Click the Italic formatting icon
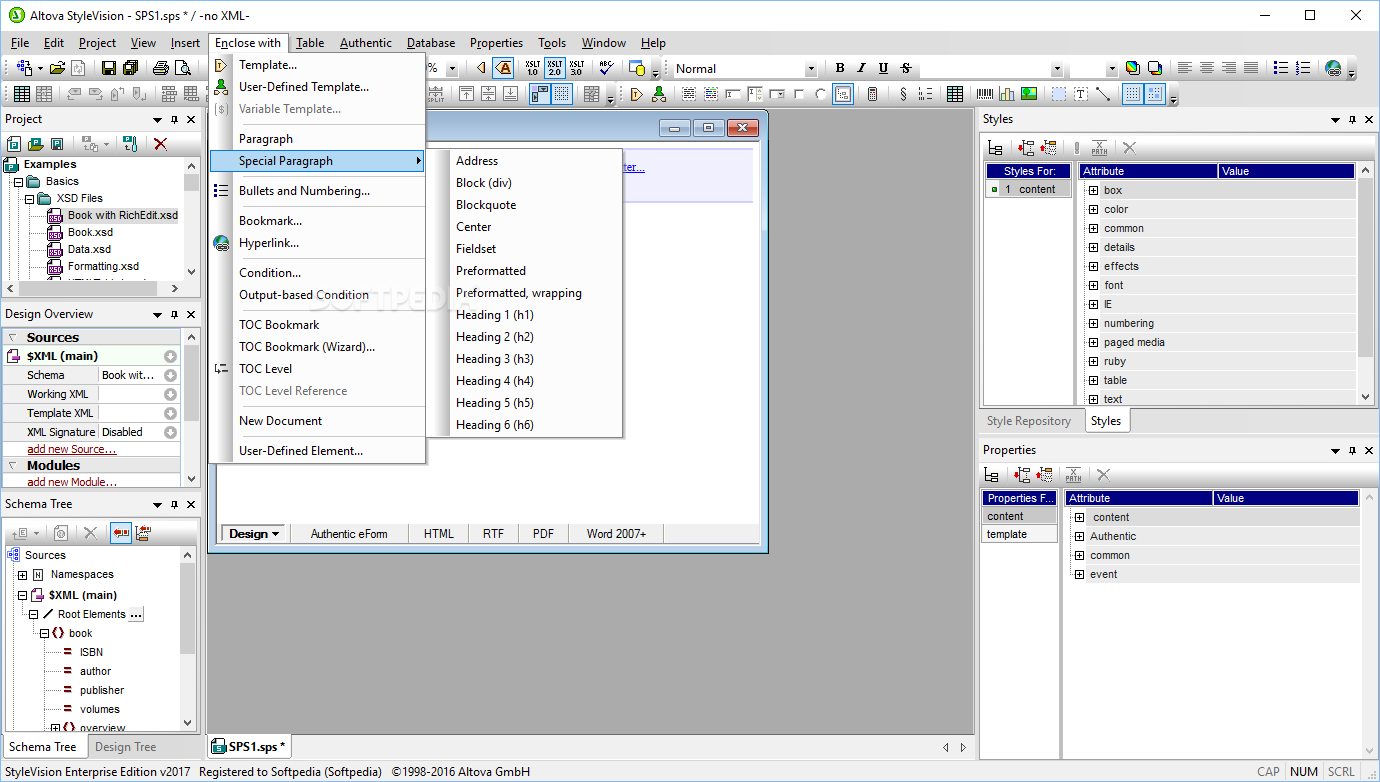This screenshot has height=782, width=1380. 862,68
